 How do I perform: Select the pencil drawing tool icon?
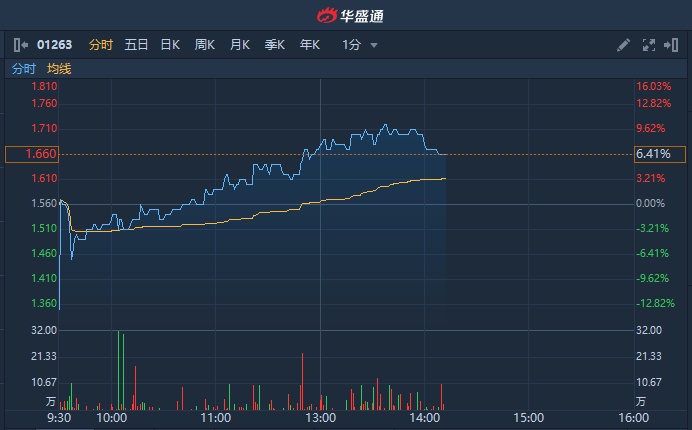[x=623, y=45]
